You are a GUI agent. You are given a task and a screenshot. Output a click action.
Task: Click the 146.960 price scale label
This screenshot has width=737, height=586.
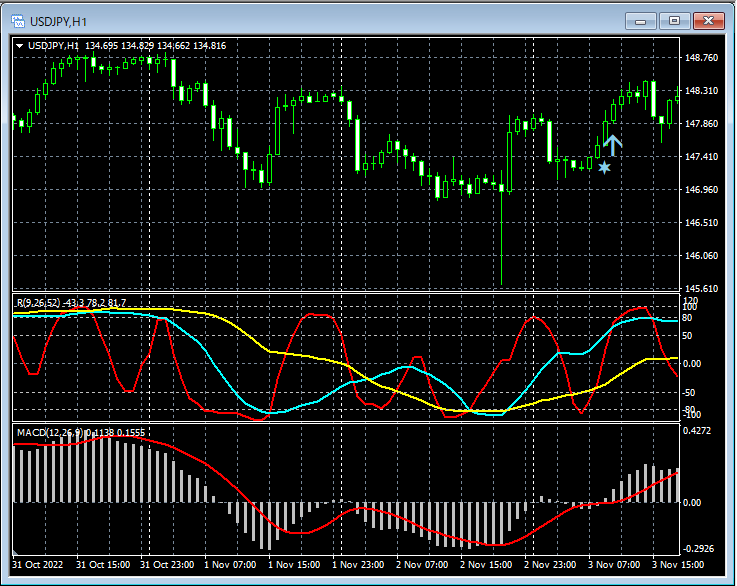(699, 190)
